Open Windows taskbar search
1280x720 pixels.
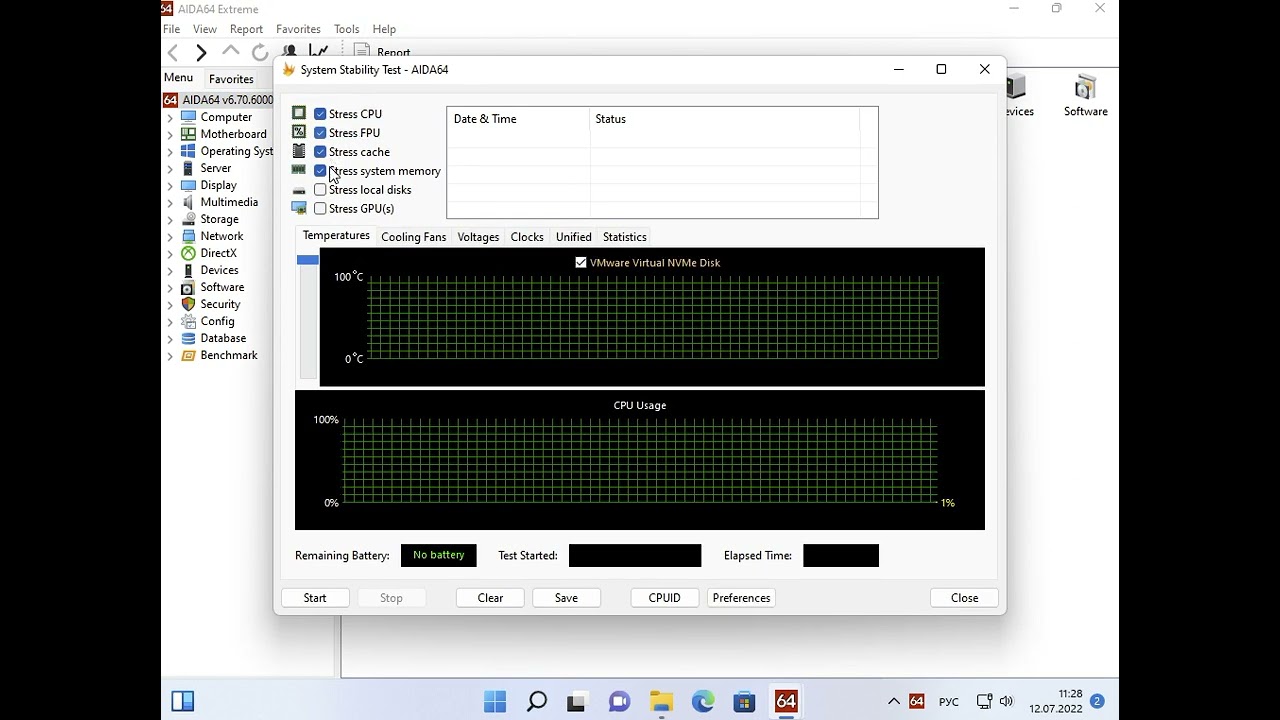click(x=537, y=701)
